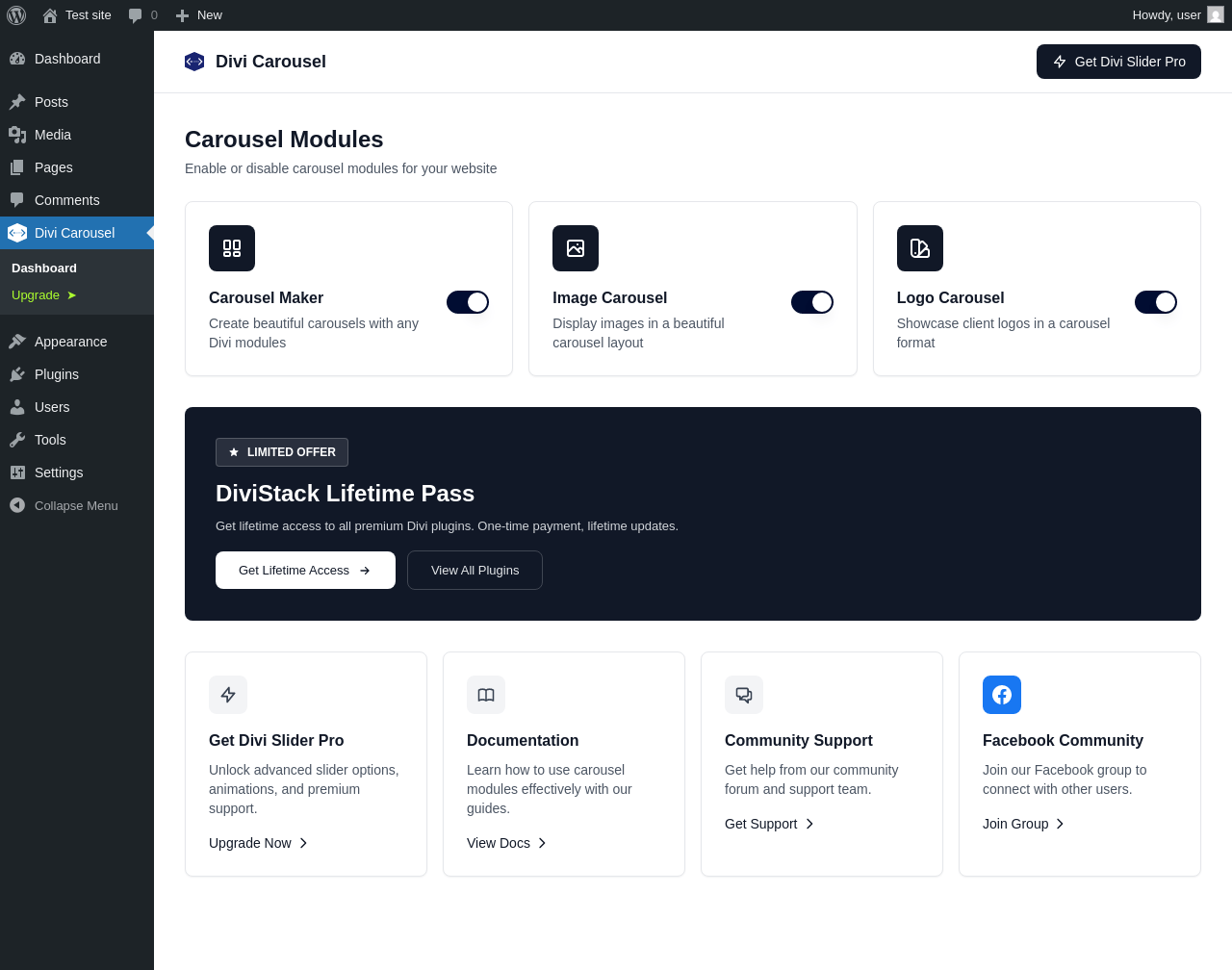Click the Documentation book icon
The width and height of the screenshot is (1232, 970).
486,695
